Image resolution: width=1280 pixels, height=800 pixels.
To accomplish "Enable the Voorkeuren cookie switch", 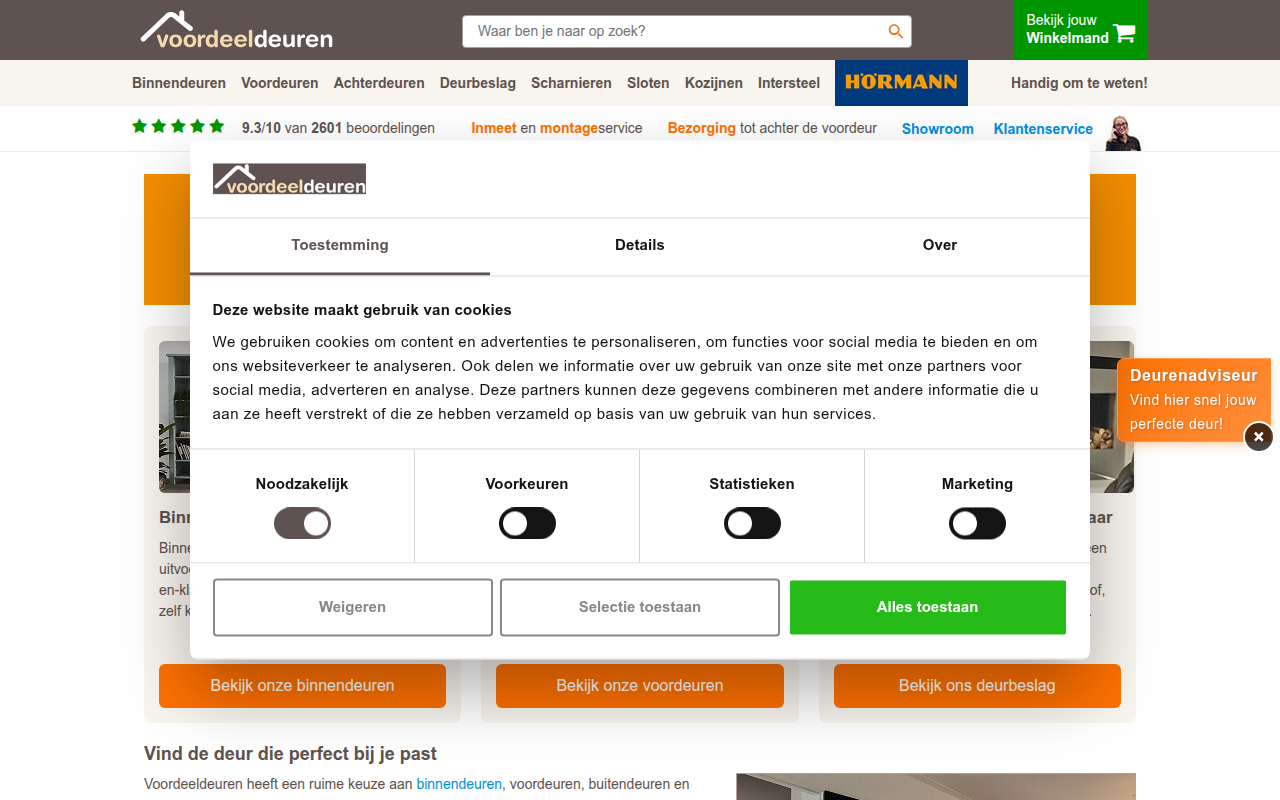I will point(527,524).
